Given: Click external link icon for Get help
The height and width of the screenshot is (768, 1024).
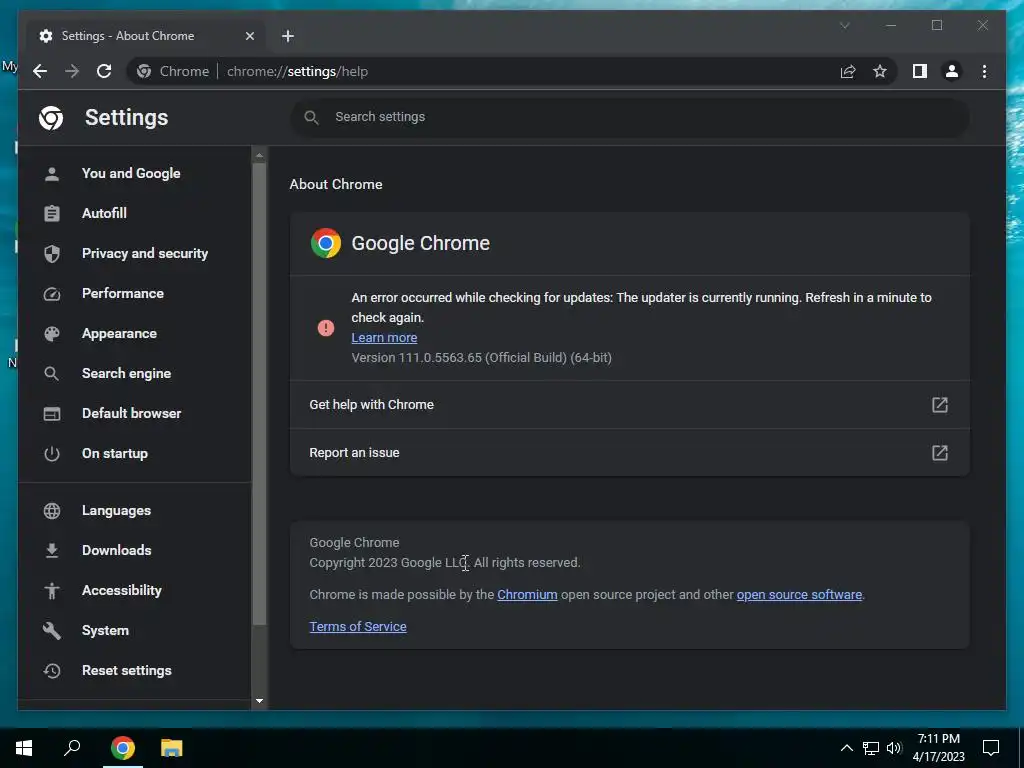Looking at the screenshot, I should pyautogui.click(x=939, y=405).
